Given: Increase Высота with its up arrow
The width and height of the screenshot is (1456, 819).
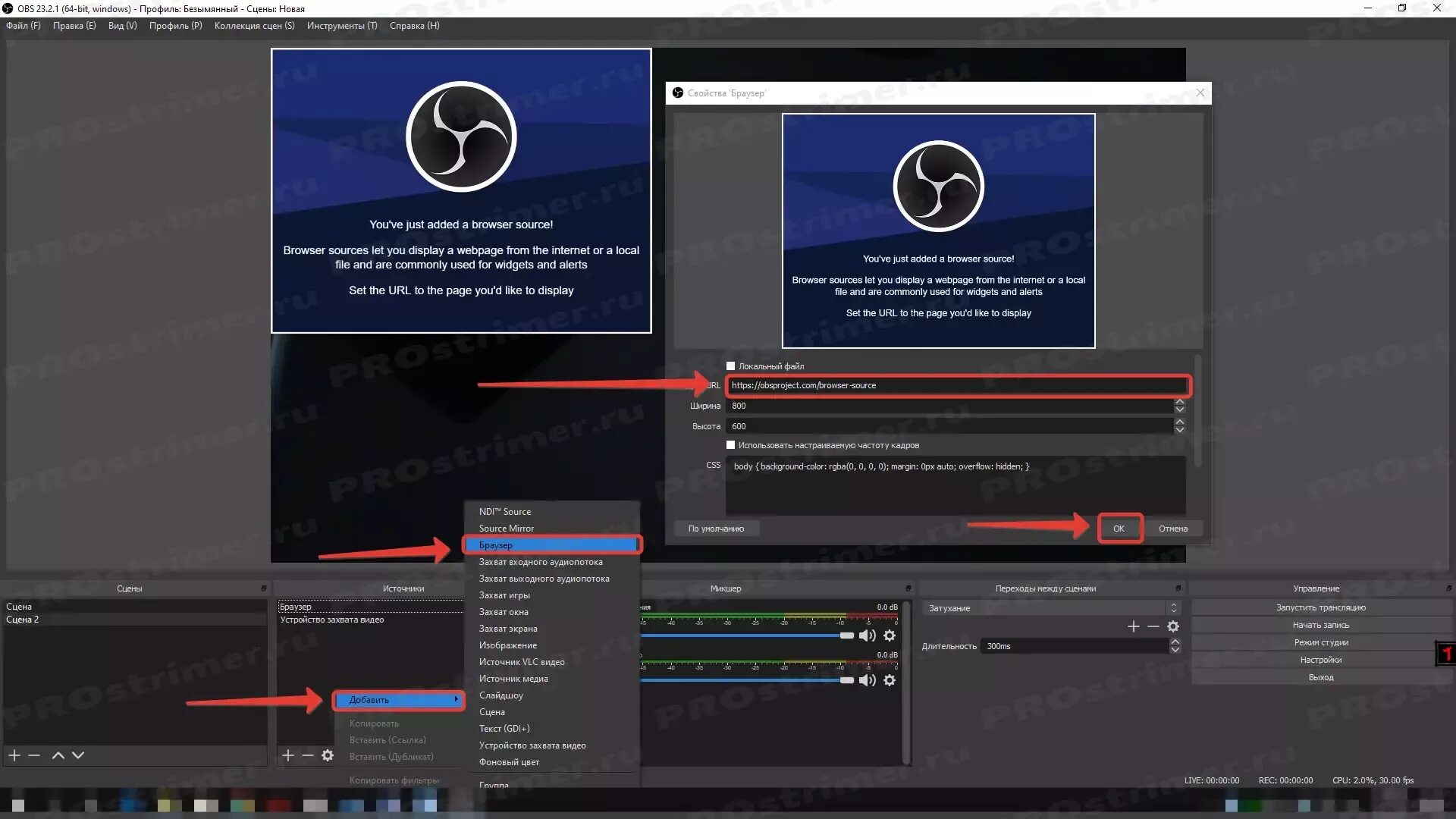Looking at the screenshot, I should tap(1180, 422).
